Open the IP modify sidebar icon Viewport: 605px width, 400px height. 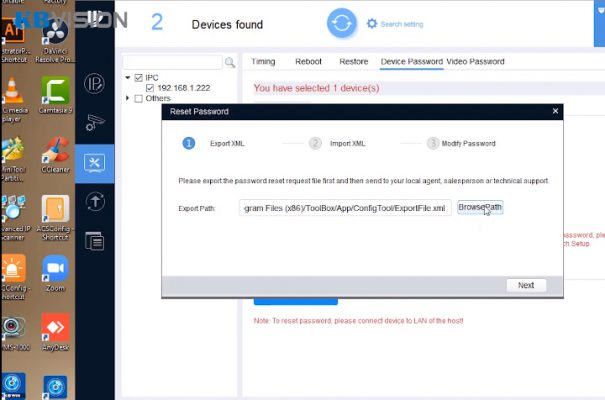point(95,83)
